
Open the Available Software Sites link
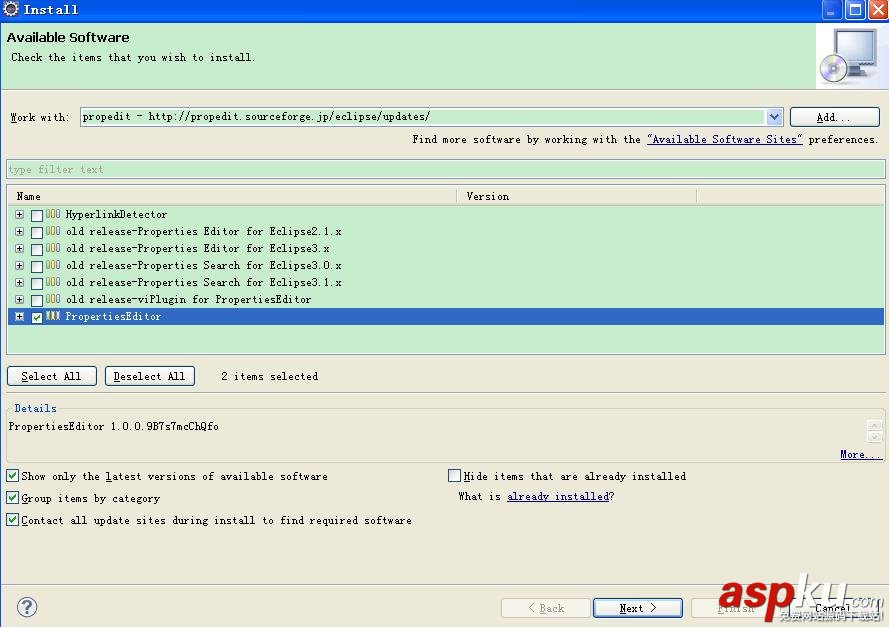point(725,139)
